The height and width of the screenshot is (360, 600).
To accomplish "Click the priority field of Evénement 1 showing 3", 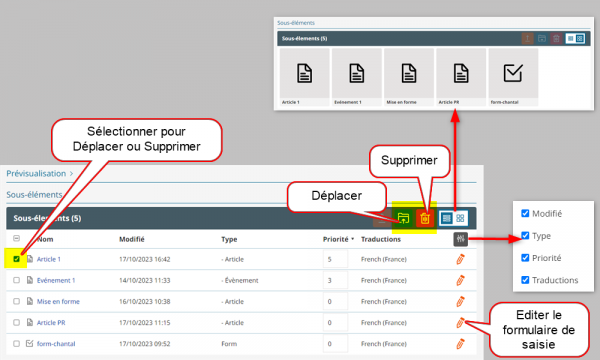I will point(335,280).
